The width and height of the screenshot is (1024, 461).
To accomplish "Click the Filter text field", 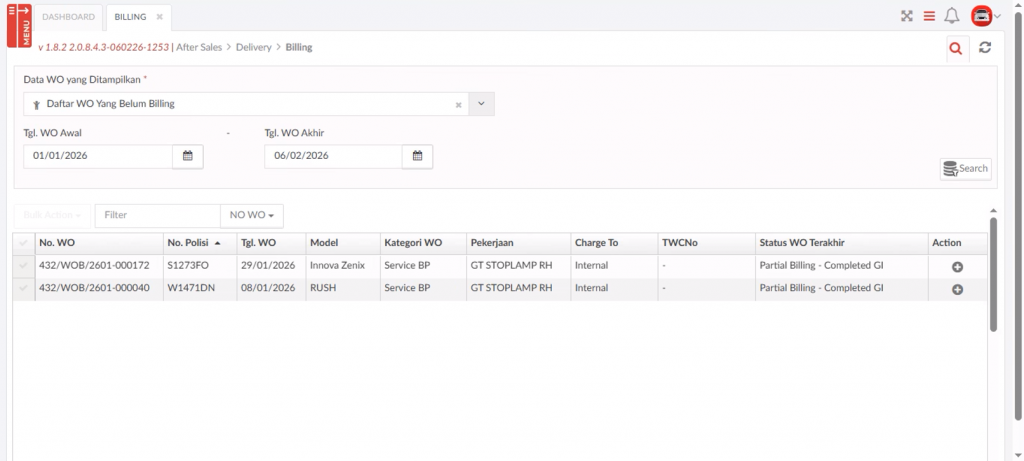I will [157, 215].
